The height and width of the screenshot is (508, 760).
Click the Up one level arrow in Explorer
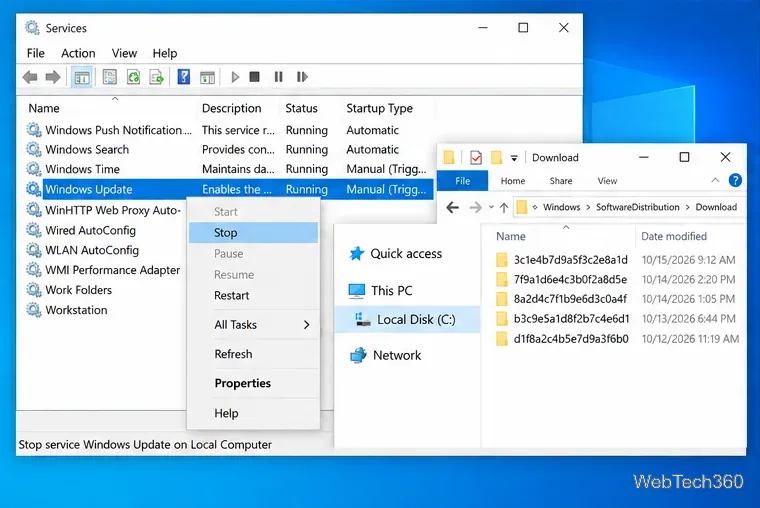pyautogui.click(x=504, y=207)
